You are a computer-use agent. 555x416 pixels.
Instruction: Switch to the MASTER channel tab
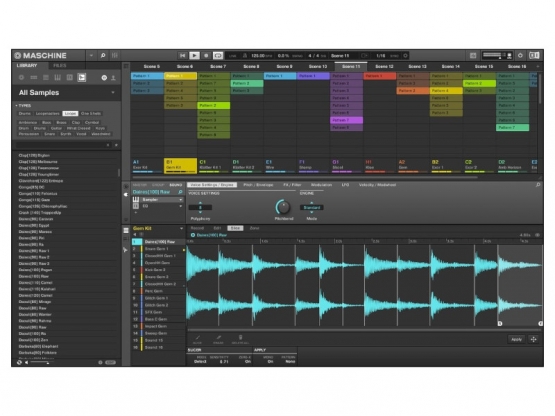click(x=139, y=185)
